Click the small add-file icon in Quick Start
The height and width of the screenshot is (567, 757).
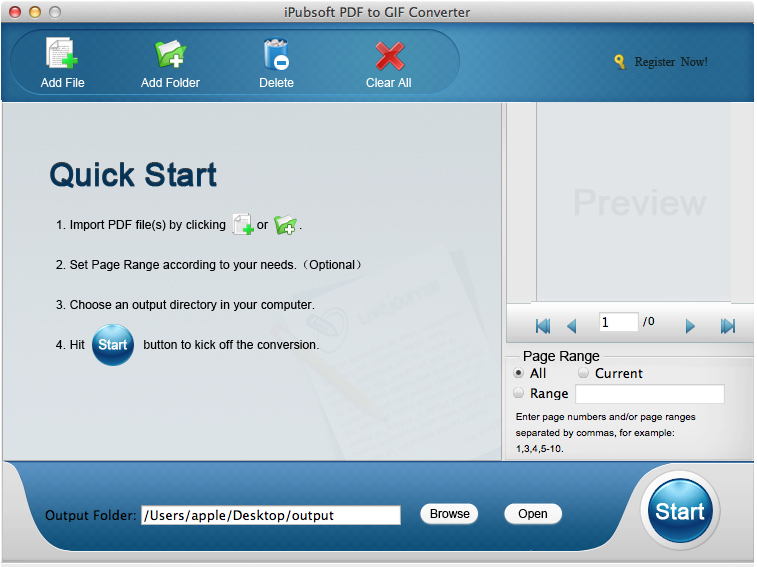pos(242,225)
